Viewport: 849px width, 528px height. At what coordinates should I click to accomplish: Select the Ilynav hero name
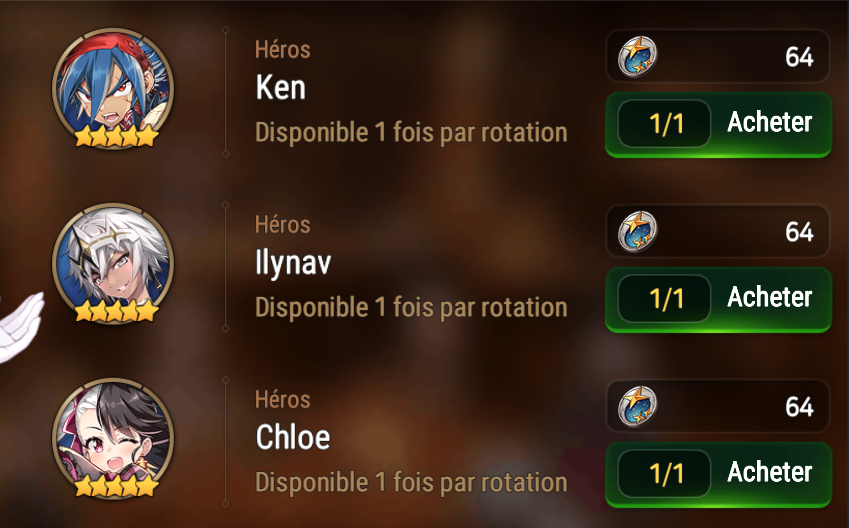(293, 264)
